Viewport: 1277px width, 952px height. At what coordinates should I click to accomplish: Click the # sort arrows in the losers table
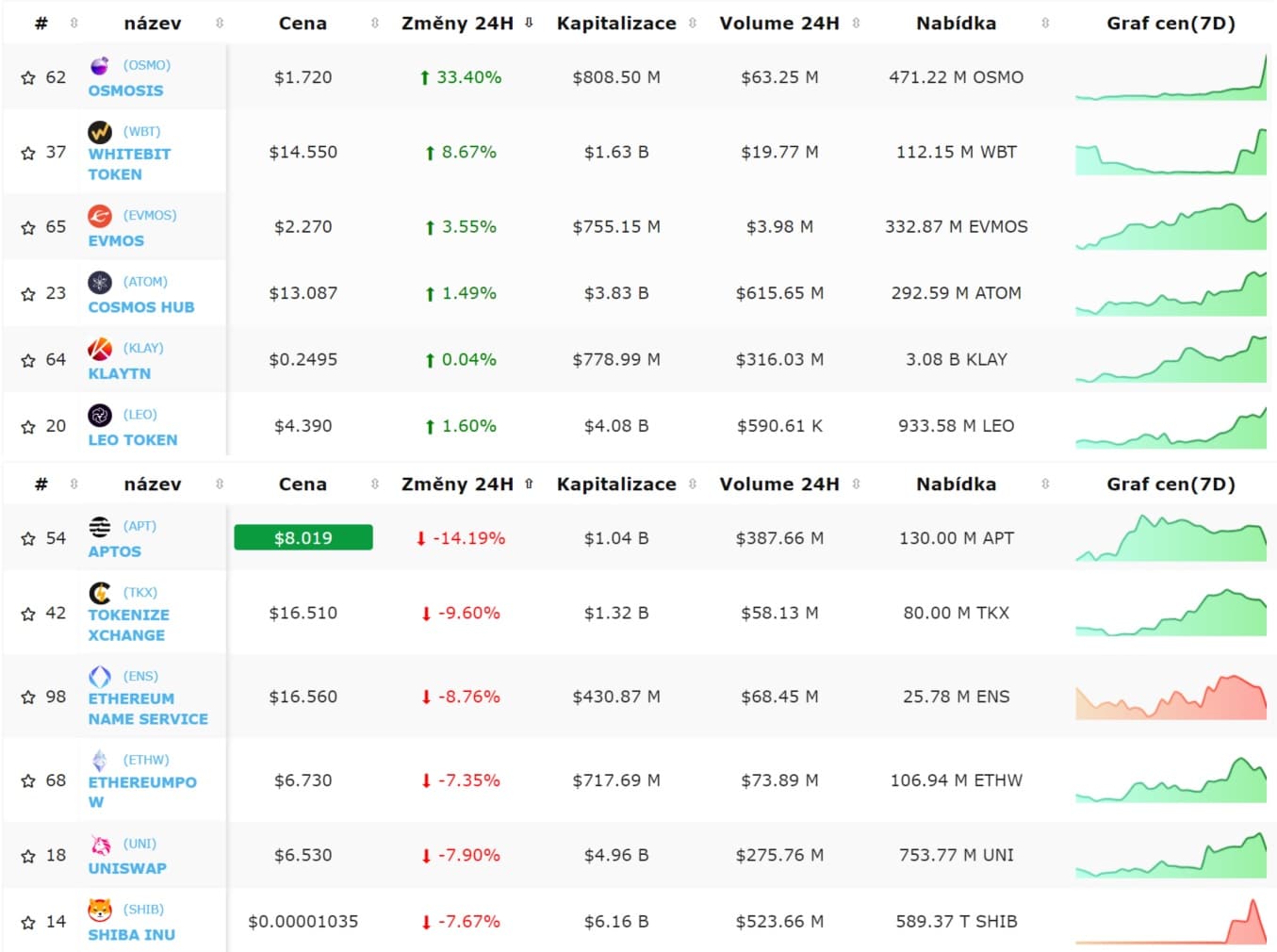(x=74, y=484)
